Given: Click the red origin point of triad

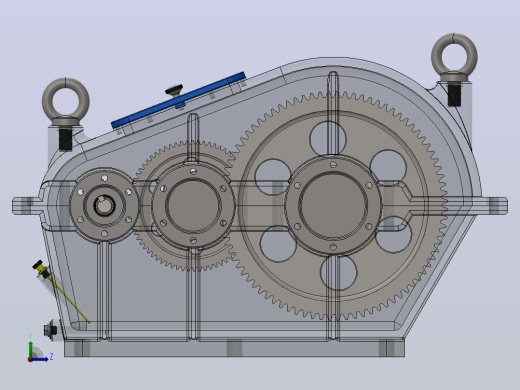Looking at the screenshot, I should click(30, 360).
